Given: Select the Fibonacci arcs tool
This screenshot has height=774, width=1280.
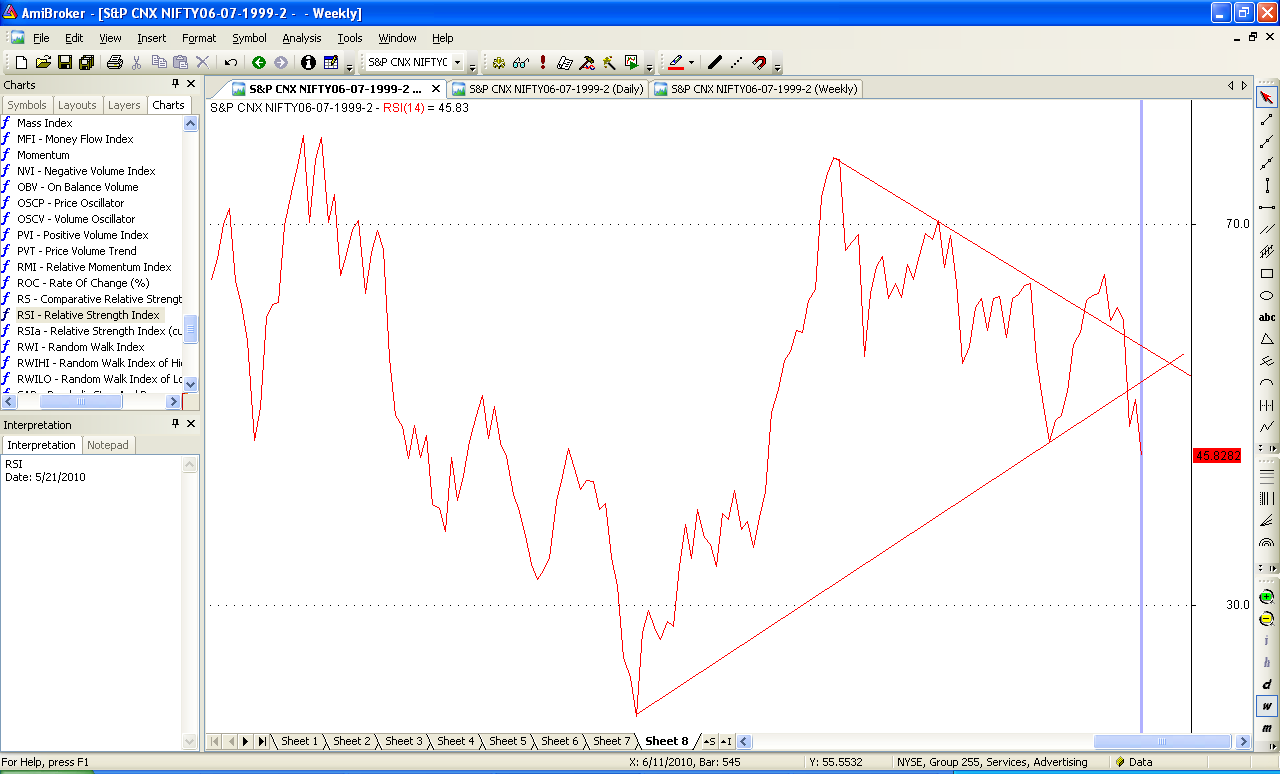Looking at the screenshot, I should (1267, 543).
